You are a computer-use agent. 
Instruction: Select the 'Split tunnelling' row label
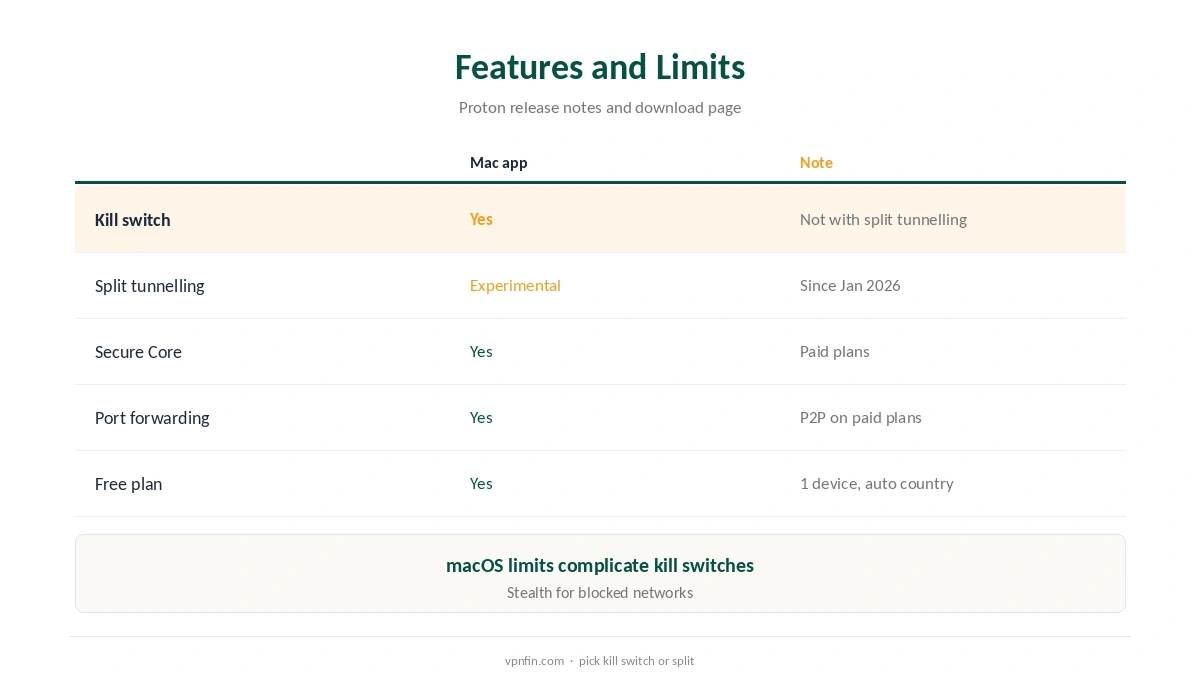tap(150, 286)
